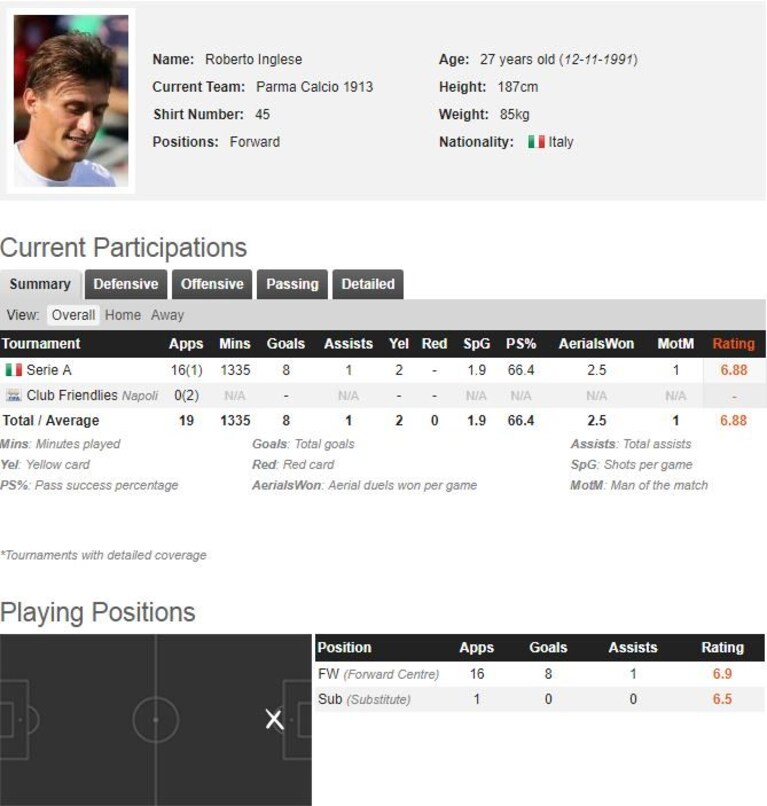Sort the table by Goals column
Screen dimensions: 767x806
286,343
